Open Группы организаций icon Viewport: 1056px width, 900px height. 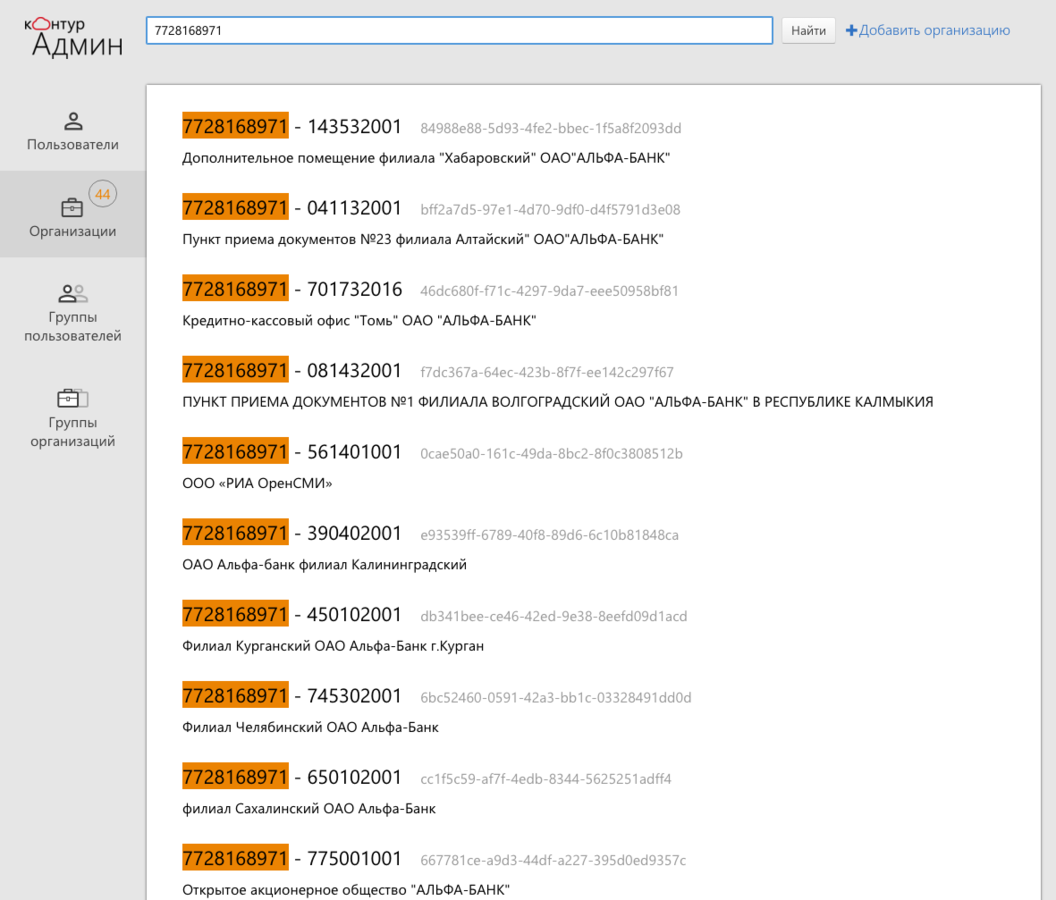pyautogui.click(x=73, y=398)
